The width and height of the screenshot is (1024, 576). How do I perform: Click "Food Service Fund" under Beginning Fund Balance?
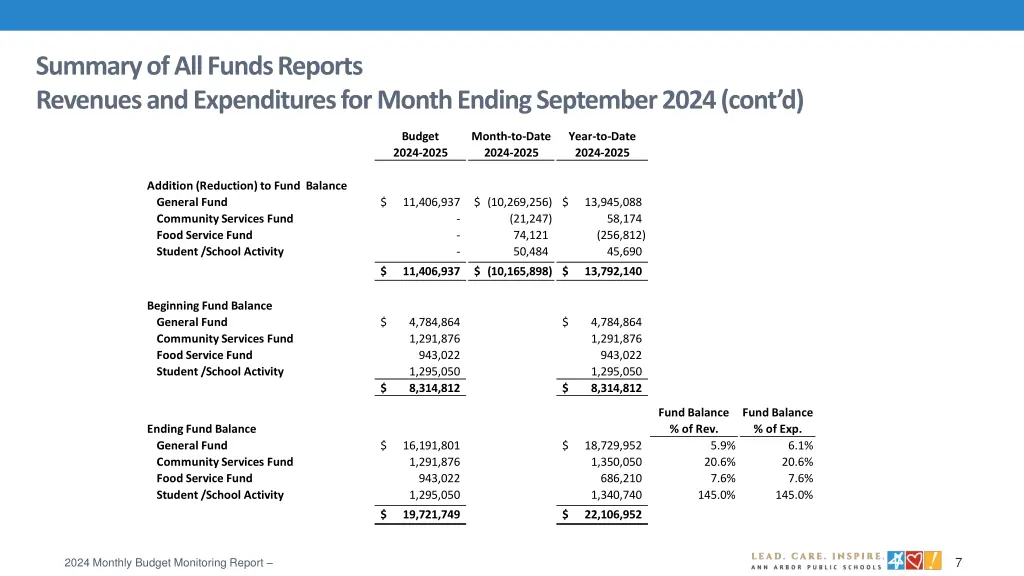[204, 355]
